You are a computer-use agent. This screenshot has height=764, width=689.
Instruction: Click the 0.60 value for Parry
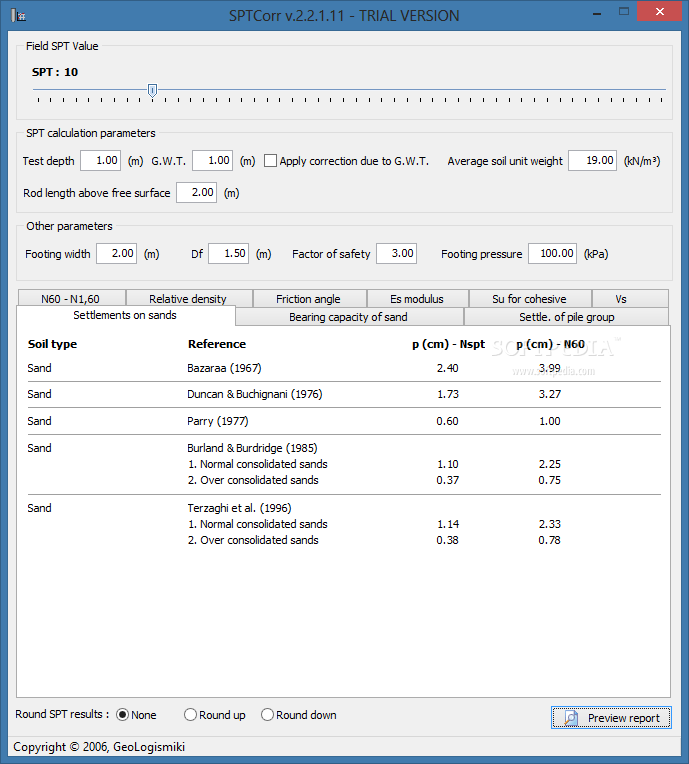pos(447,421)
